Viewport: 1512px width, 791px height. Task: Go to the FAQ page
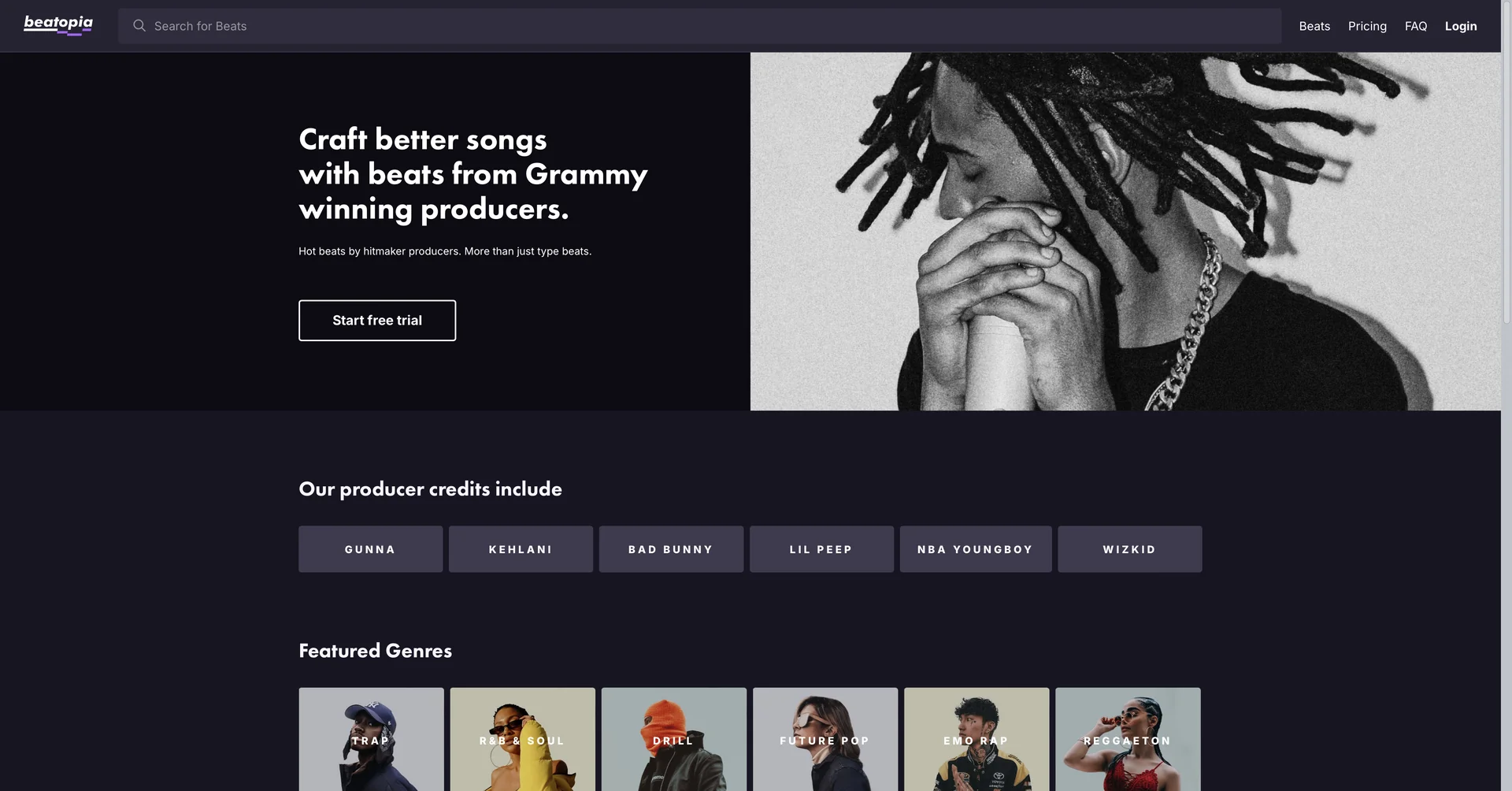point(1415,26)
